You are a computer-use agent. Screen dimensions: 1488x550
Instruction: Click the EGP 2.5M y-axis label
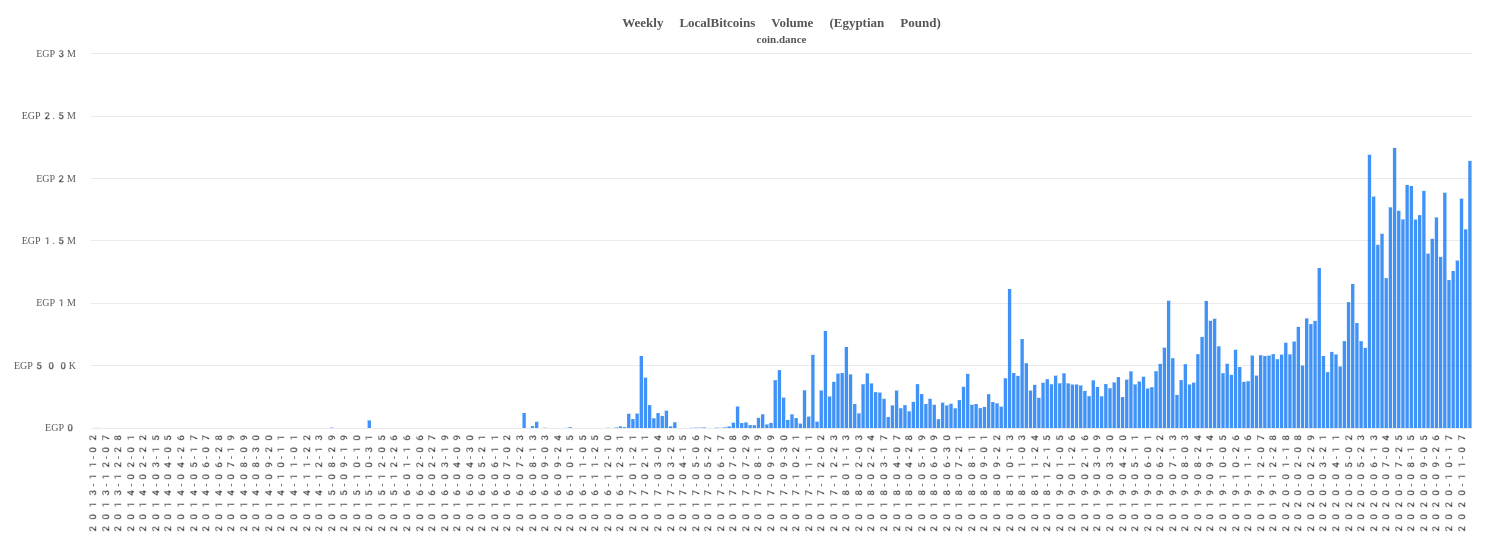coord(48,116)
